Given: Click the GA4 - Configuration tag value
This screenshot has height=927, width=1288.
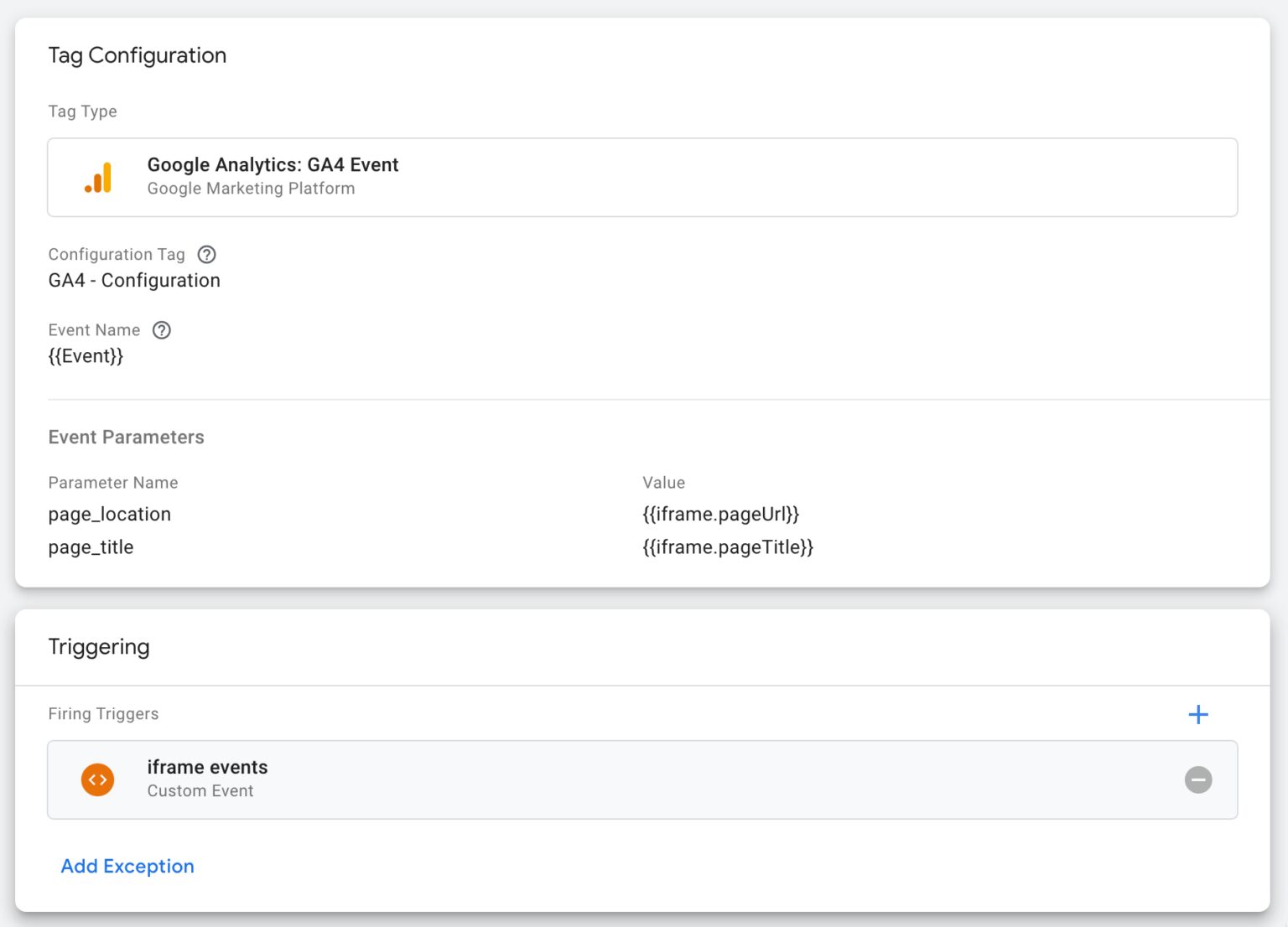Looking at the screenshot, I should [134, 281].
